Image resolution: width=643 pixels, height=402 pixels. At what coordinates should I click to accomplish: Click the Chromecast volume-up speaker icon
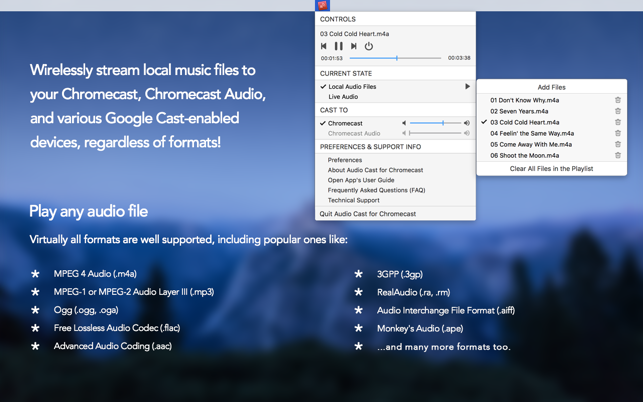(467, 123)
